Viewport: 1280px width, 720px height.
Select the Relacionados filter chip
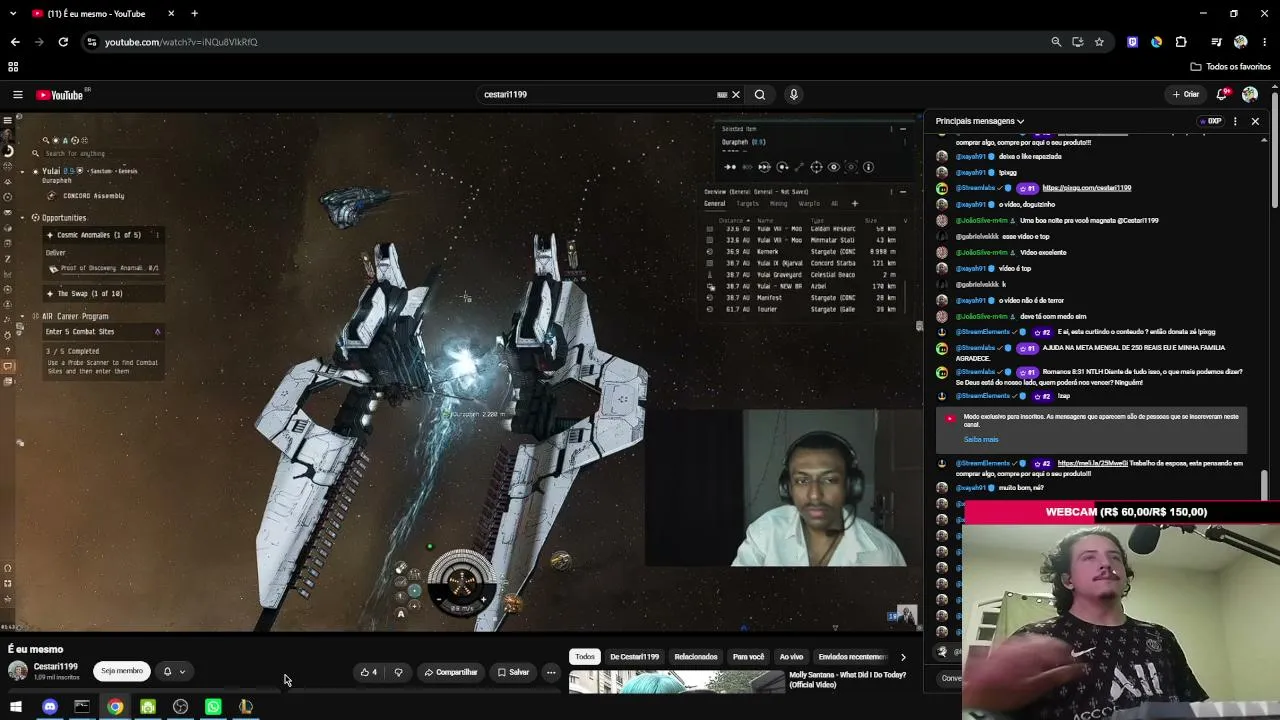click(x=696, y=657)
